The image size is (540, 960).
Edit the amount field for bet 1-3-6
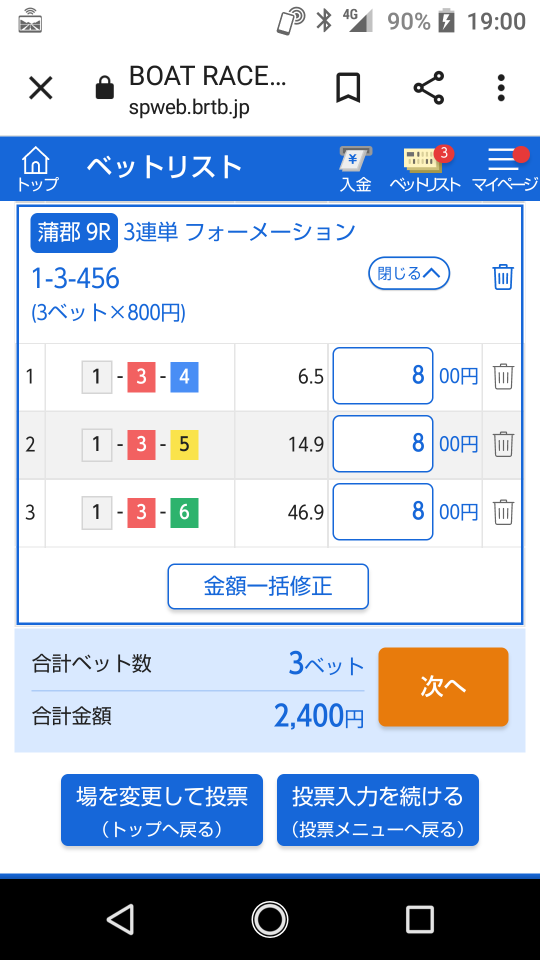click(383, 512)
